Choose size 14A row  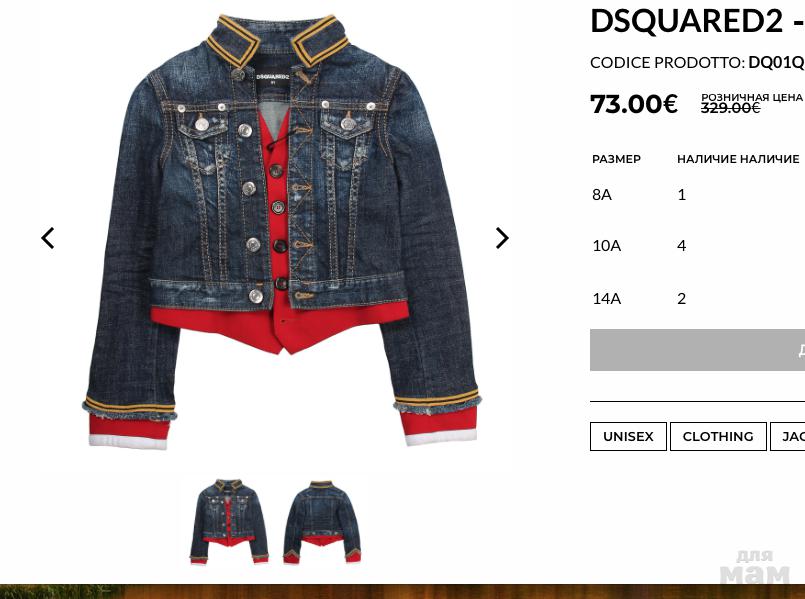[x=697, y=298]
